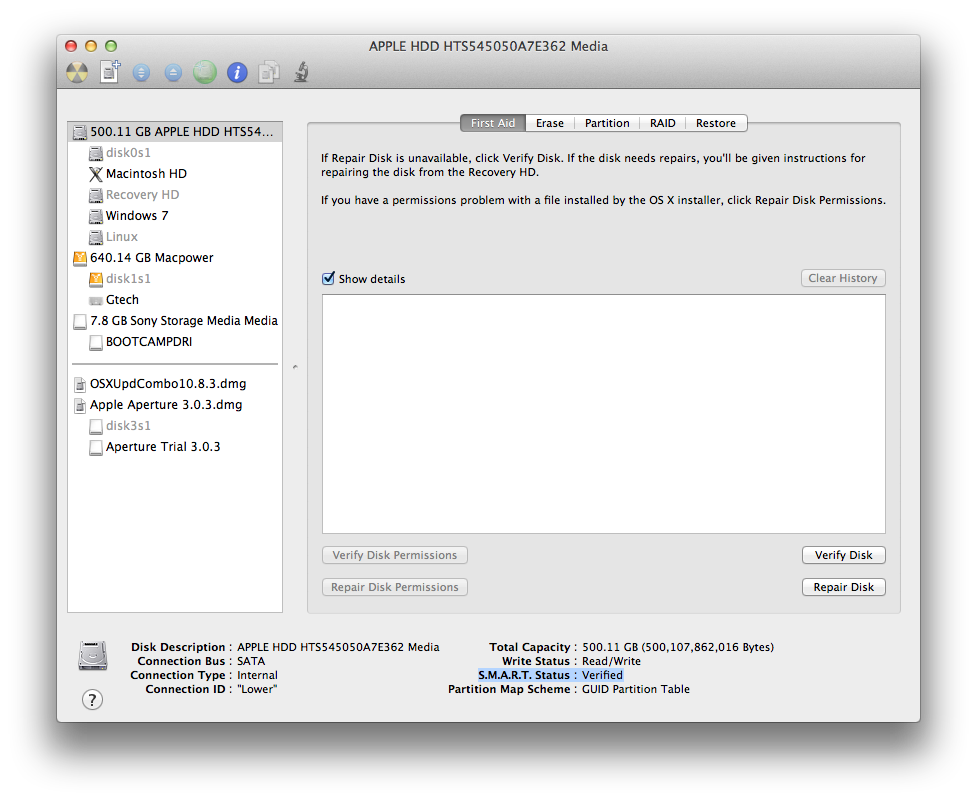This screenshot has width=977, height=801.
Task: Click the Connection Type Internal value
Action: pos(257,675)
